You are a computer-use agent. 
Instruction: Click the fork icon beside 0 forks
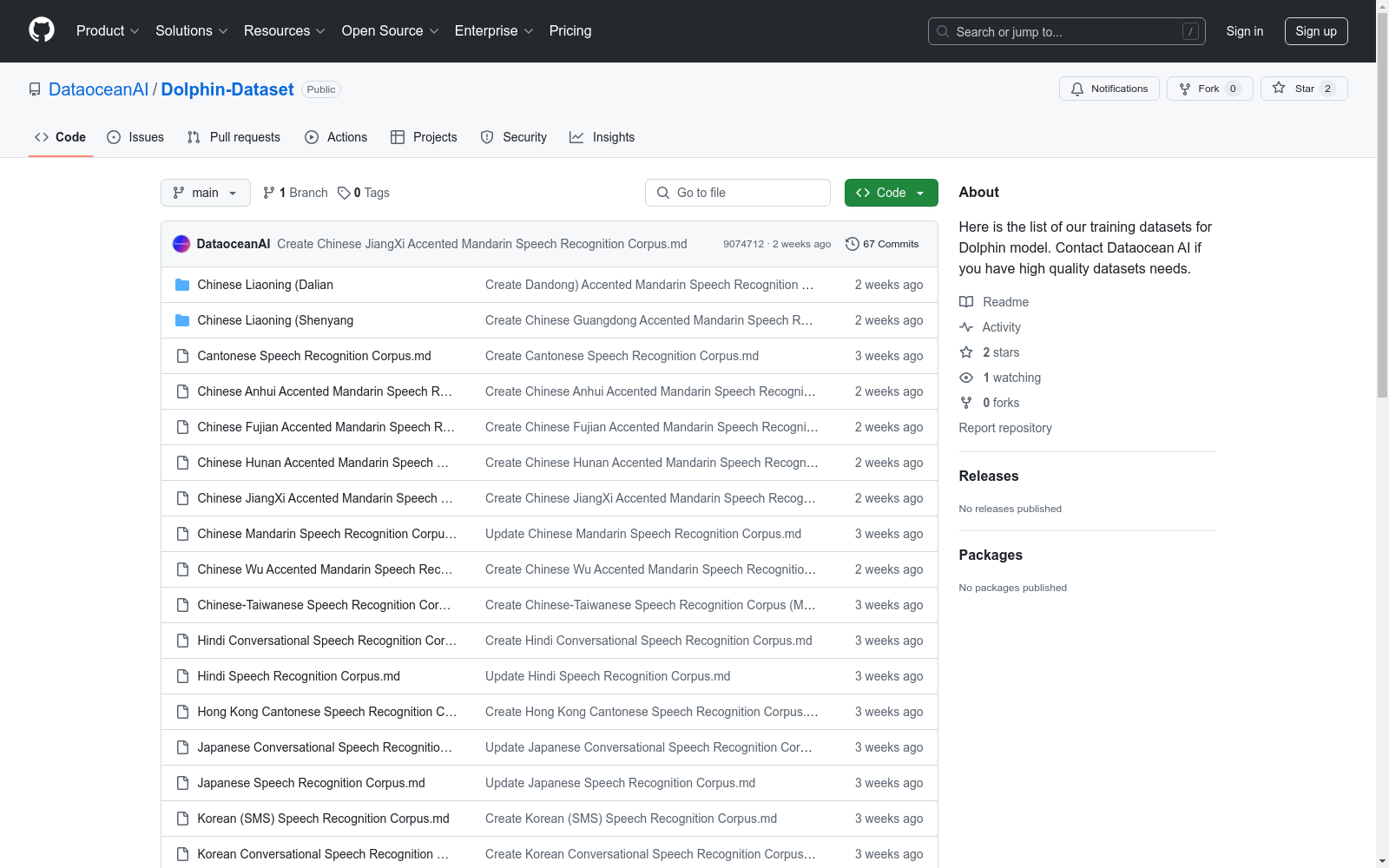pos(966,403)
